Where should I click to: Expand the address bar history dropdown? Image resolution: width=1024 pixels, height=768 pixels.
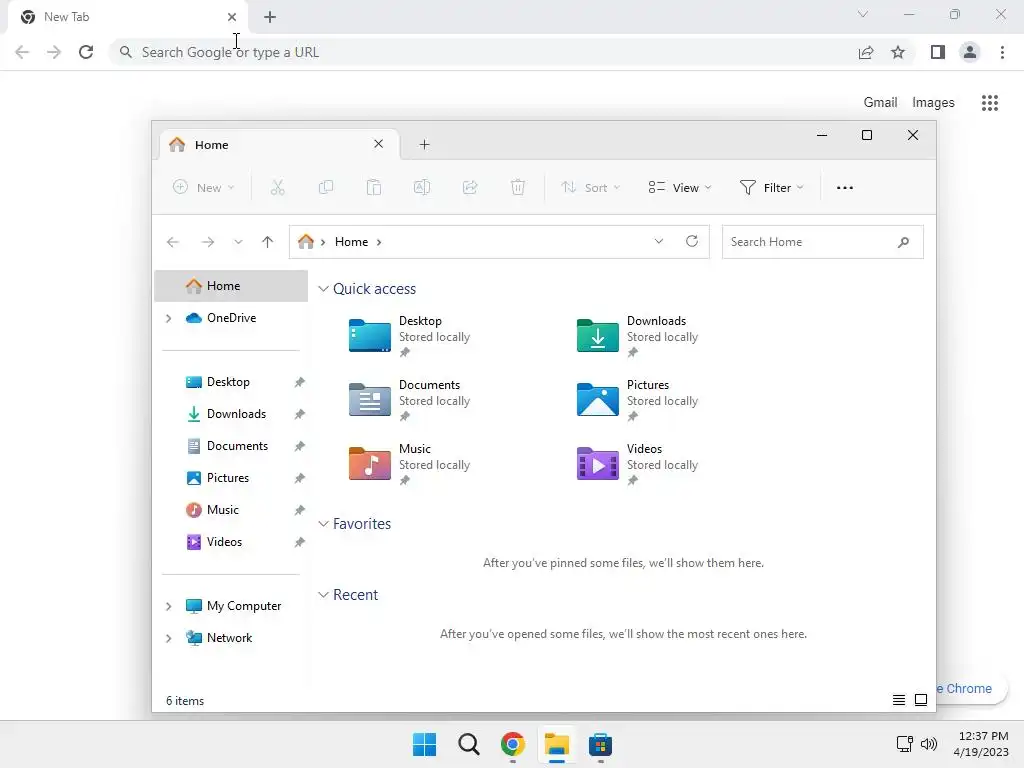pos(659,241)
